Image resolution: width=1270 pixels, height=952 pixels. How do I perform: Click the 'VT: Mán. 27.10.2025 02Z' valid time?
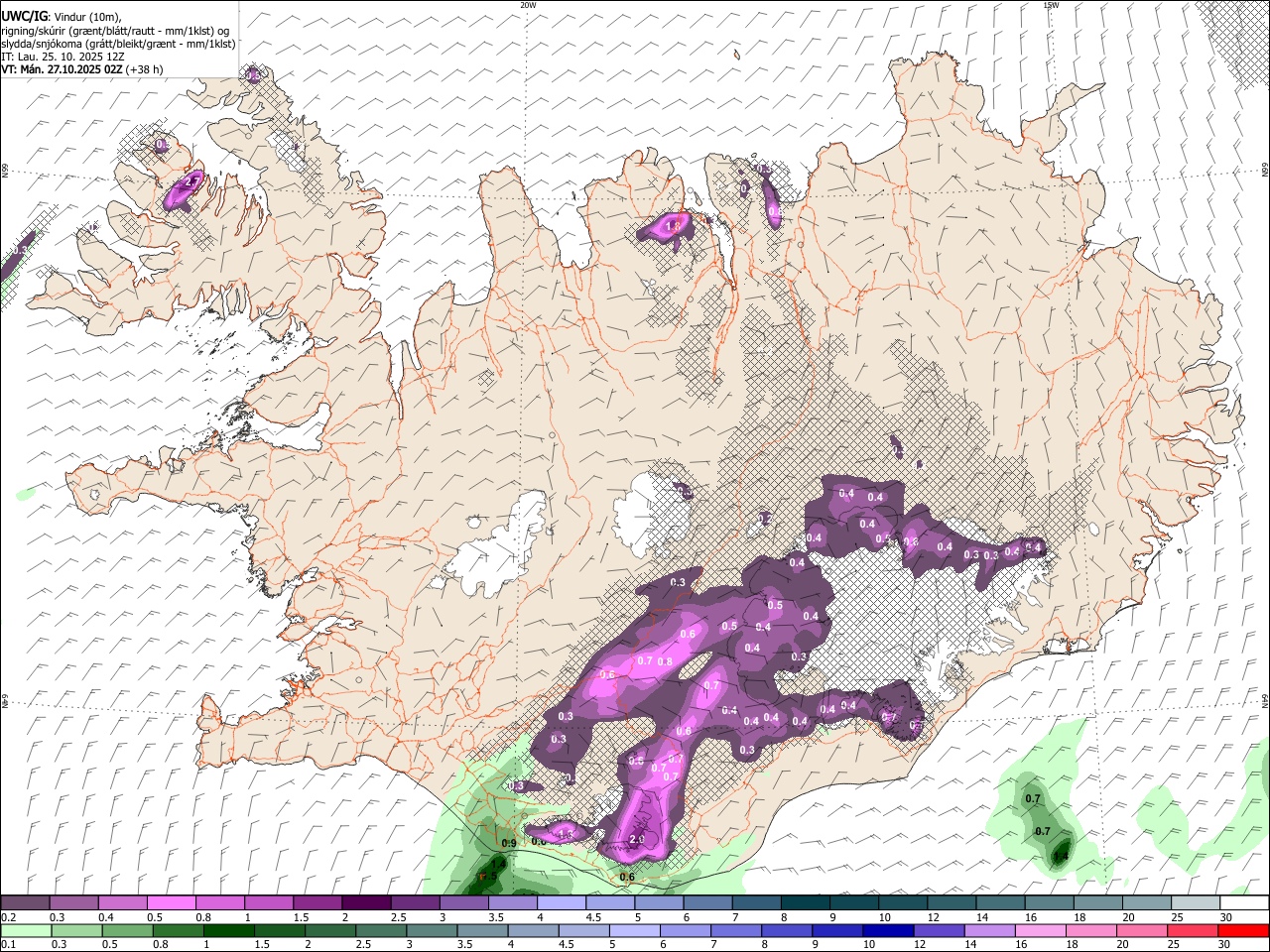pos(62,69)
